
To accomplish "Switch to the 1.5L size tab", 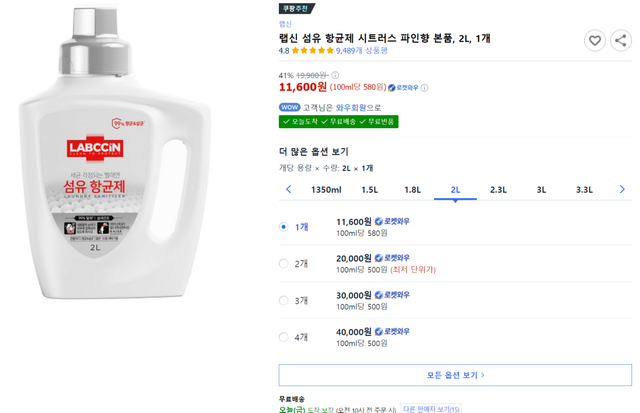I will [x=370, y=189].
